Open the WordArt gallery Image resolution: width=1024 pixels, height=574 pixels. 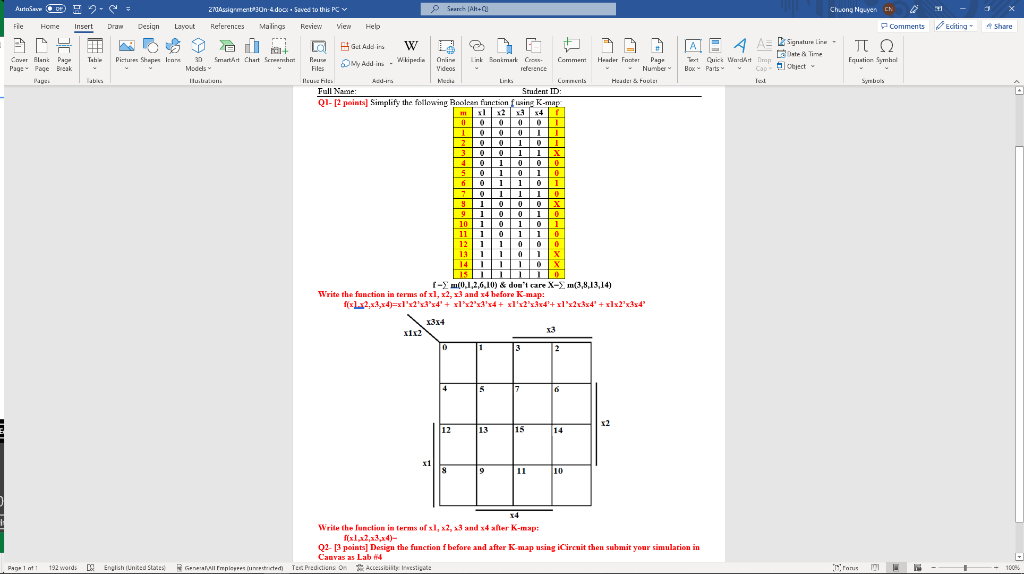tap(739, 55)
